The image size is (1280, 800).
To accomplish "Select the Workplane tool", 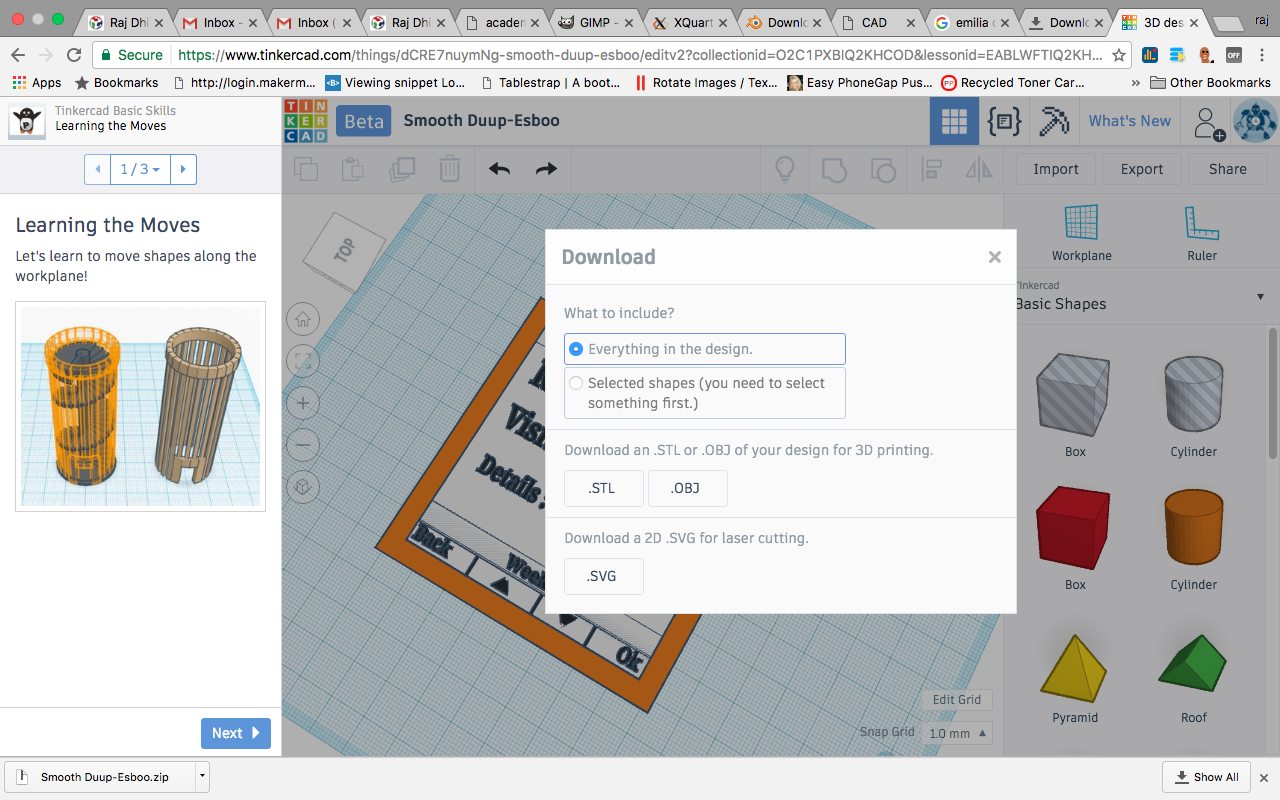I will (1081, 233).
